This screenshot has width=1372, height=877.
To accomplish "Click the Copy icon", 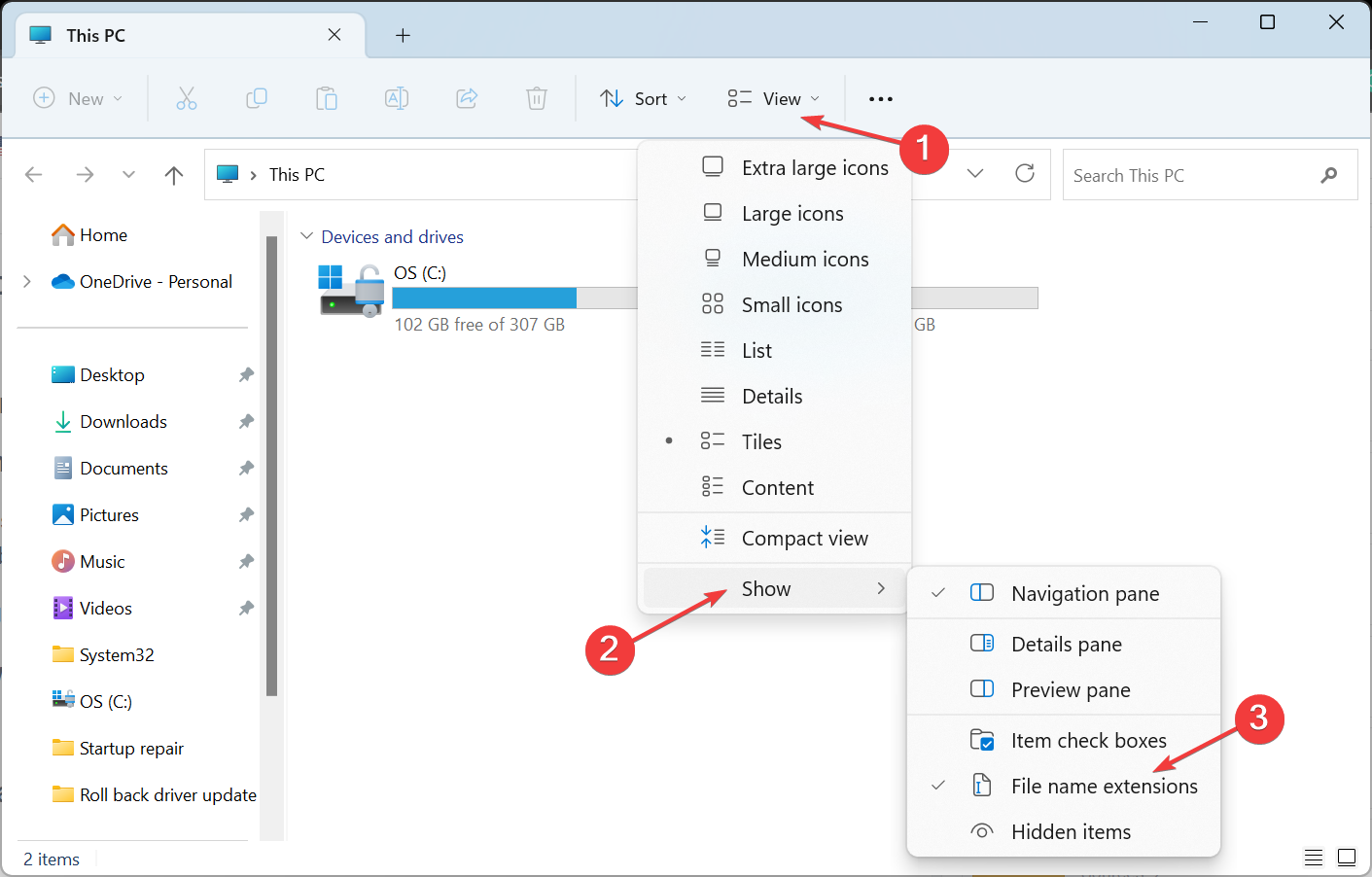I will click(x=256, y=98).
